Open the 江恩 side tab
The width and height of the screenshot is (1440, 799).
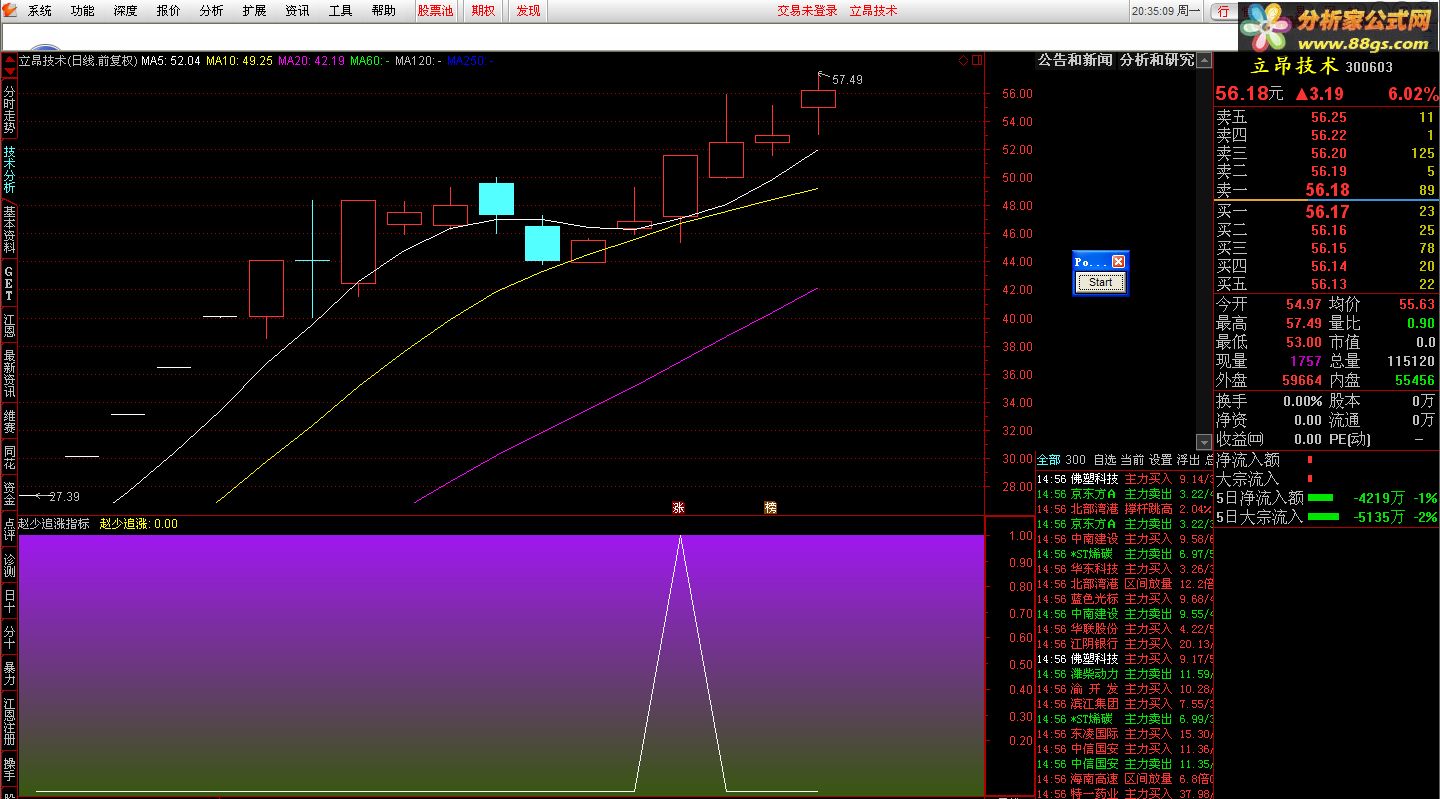click(9, 326)
